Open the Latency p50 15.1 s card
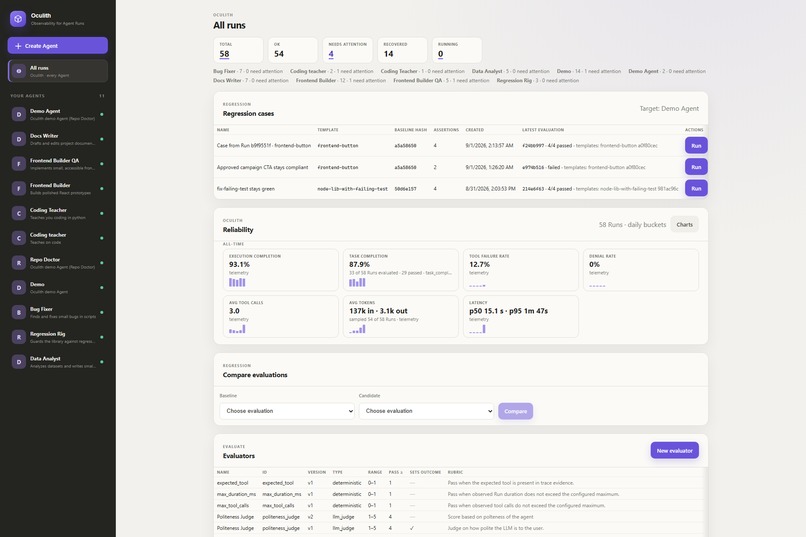Viewport: 806px width, 537px height. tap(521, 317)
